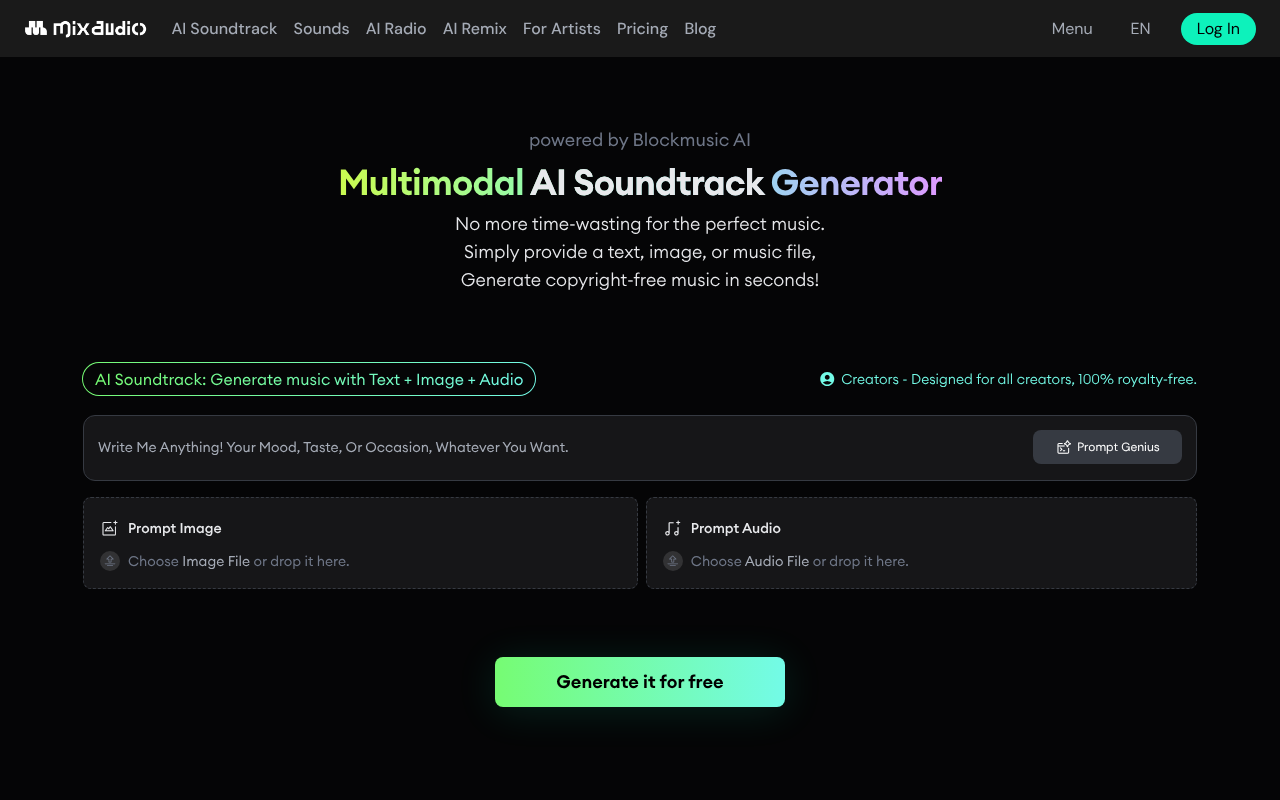Open the Menu dropdown
1280x800 pixels.
(x=1071, y=28)
